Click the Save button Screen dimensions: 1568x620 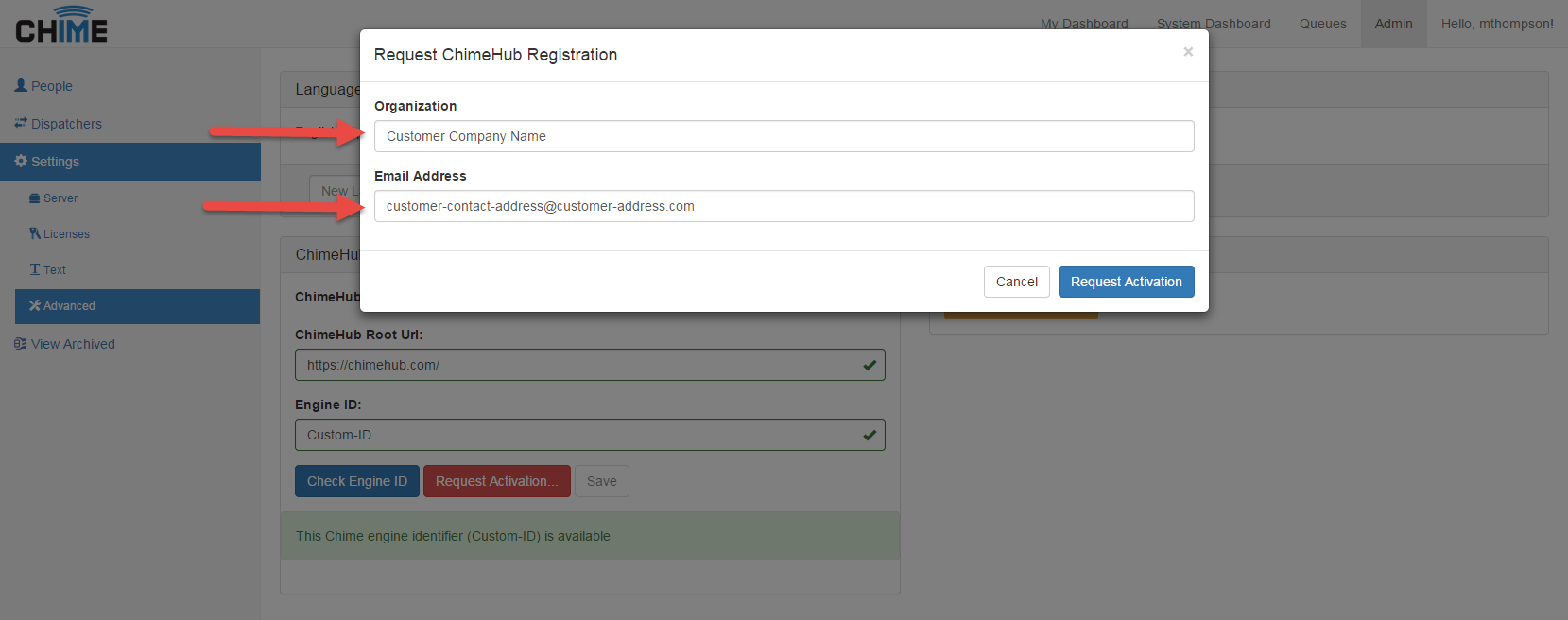point(602,481)
